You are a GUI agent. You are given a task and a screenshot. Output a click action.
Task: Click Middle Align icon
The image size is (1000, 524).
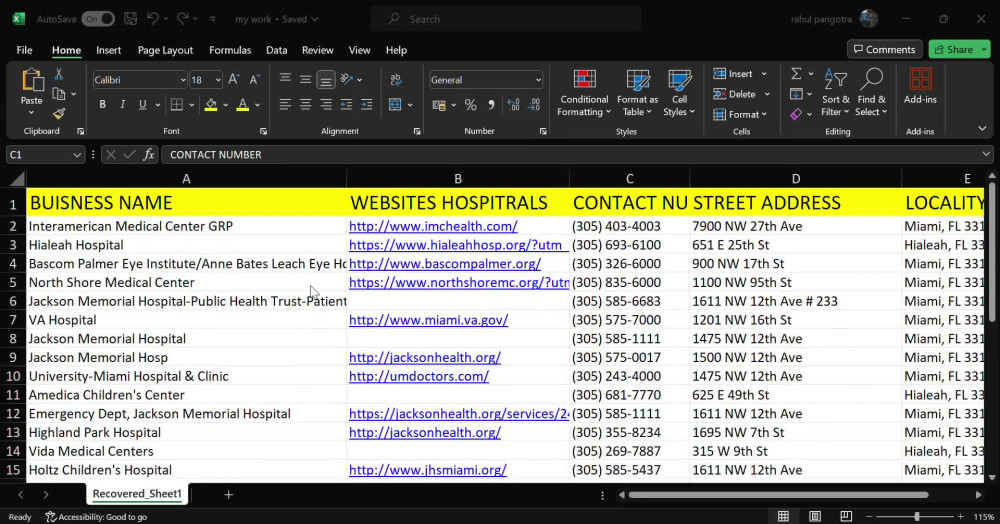[x=305, y=80]
